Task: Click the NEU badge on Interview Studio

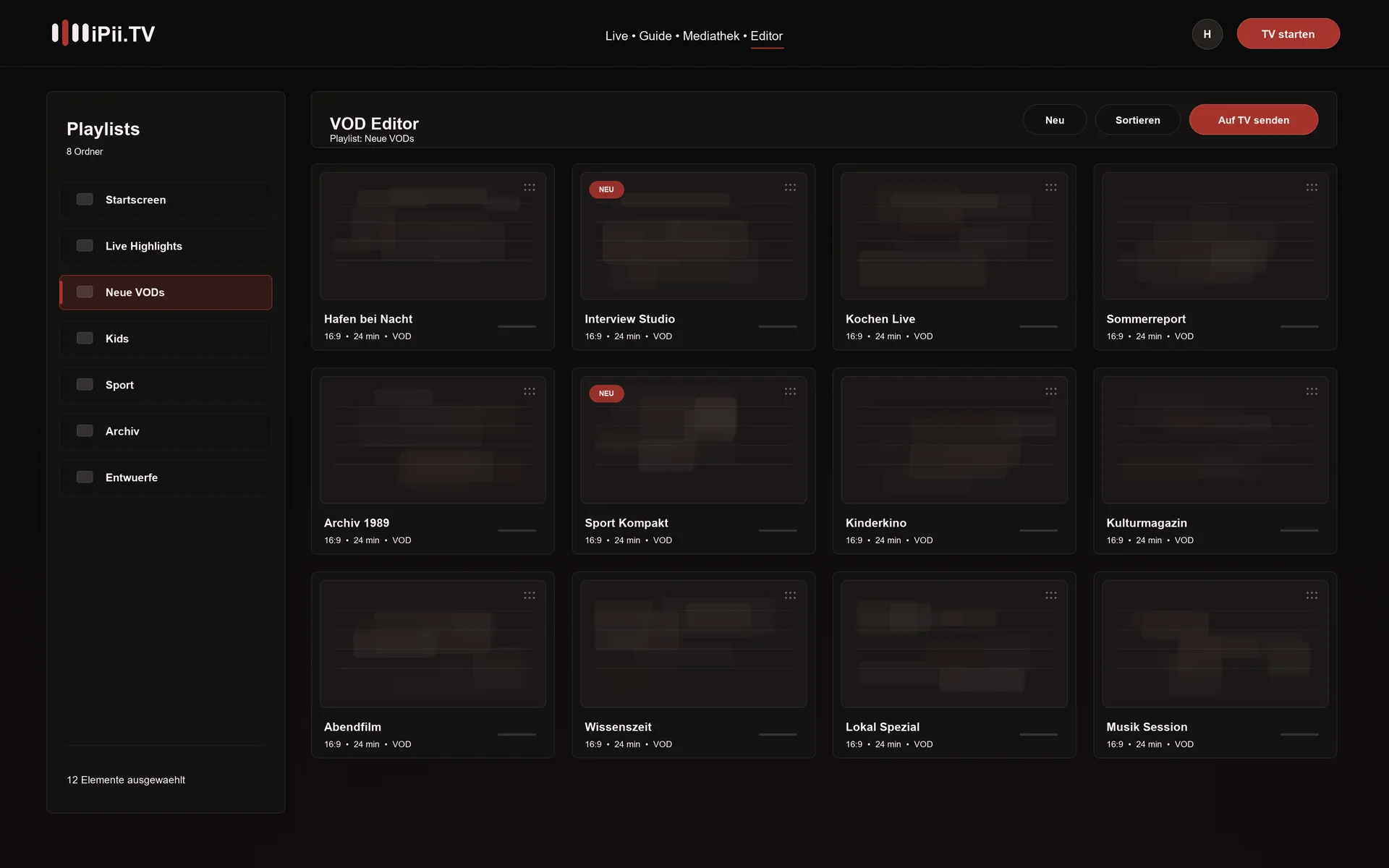Action: [606, 190]
